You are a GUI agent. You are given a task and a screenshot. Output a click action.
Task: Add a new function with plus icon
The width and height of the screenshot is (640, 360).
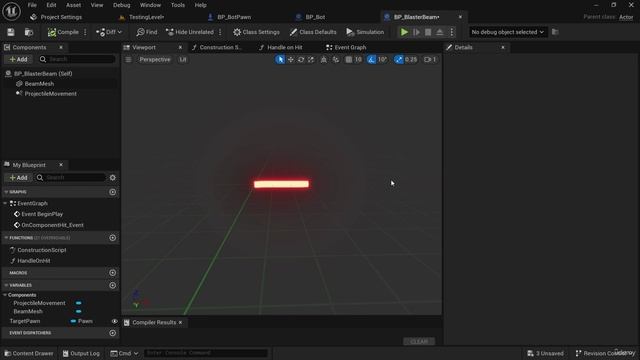coord(113,238)
